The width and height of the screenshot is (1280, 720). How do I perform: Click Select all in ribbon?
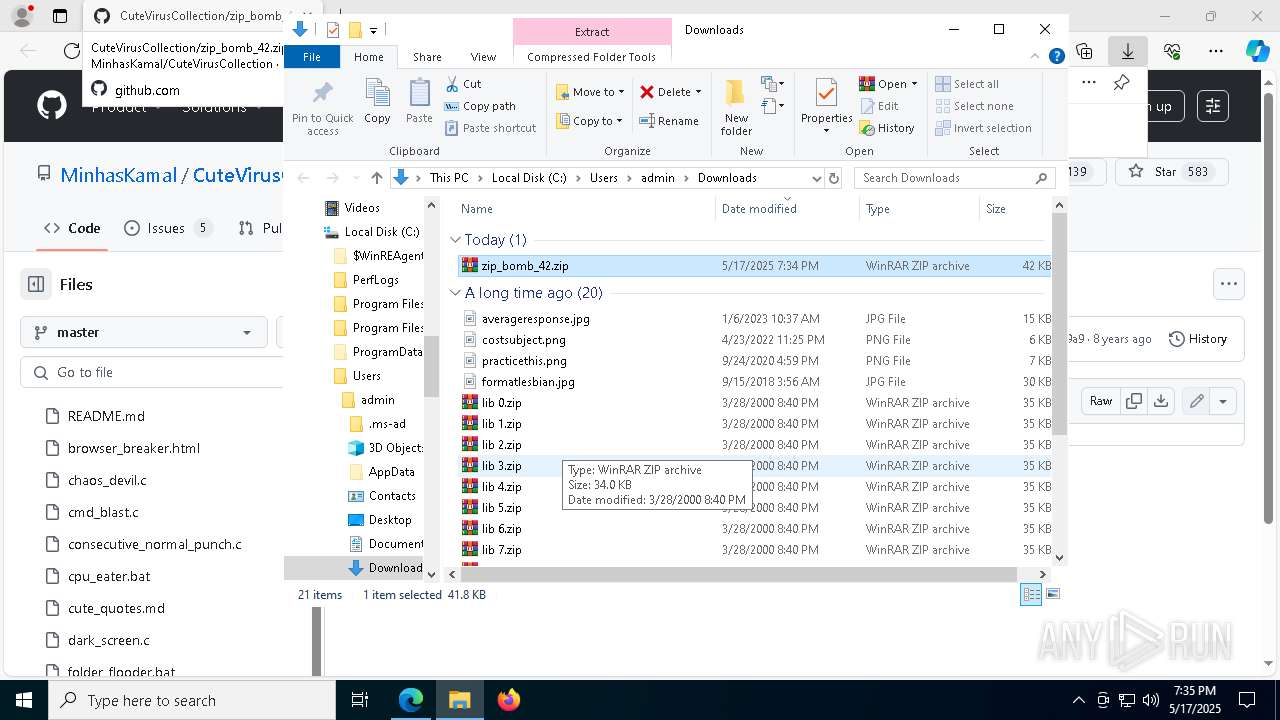(967, 84)
